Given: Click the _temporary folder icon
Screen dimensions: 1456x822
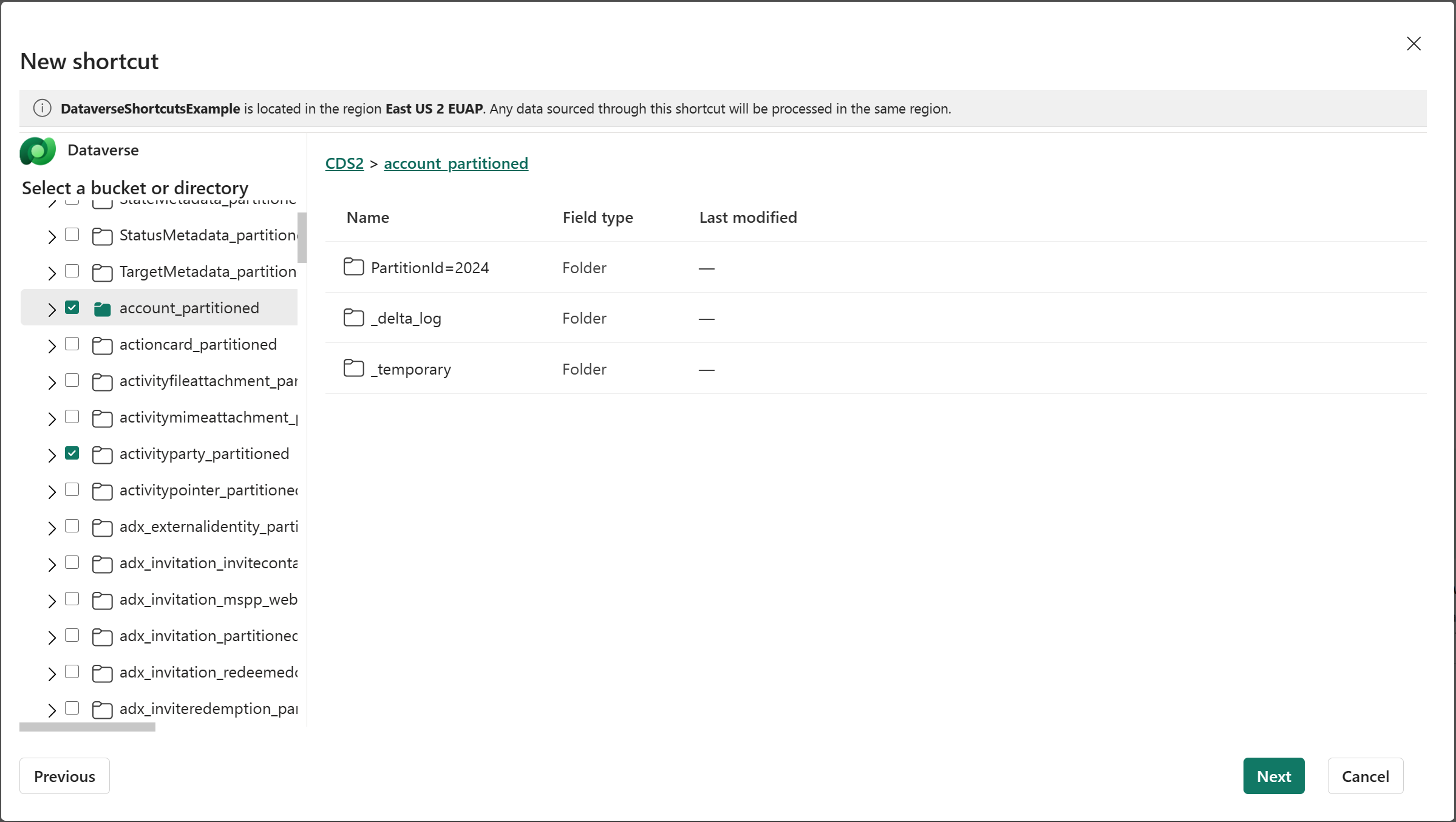Looking at the screenshot, I should pyautogui.click(x=354, y=368).
